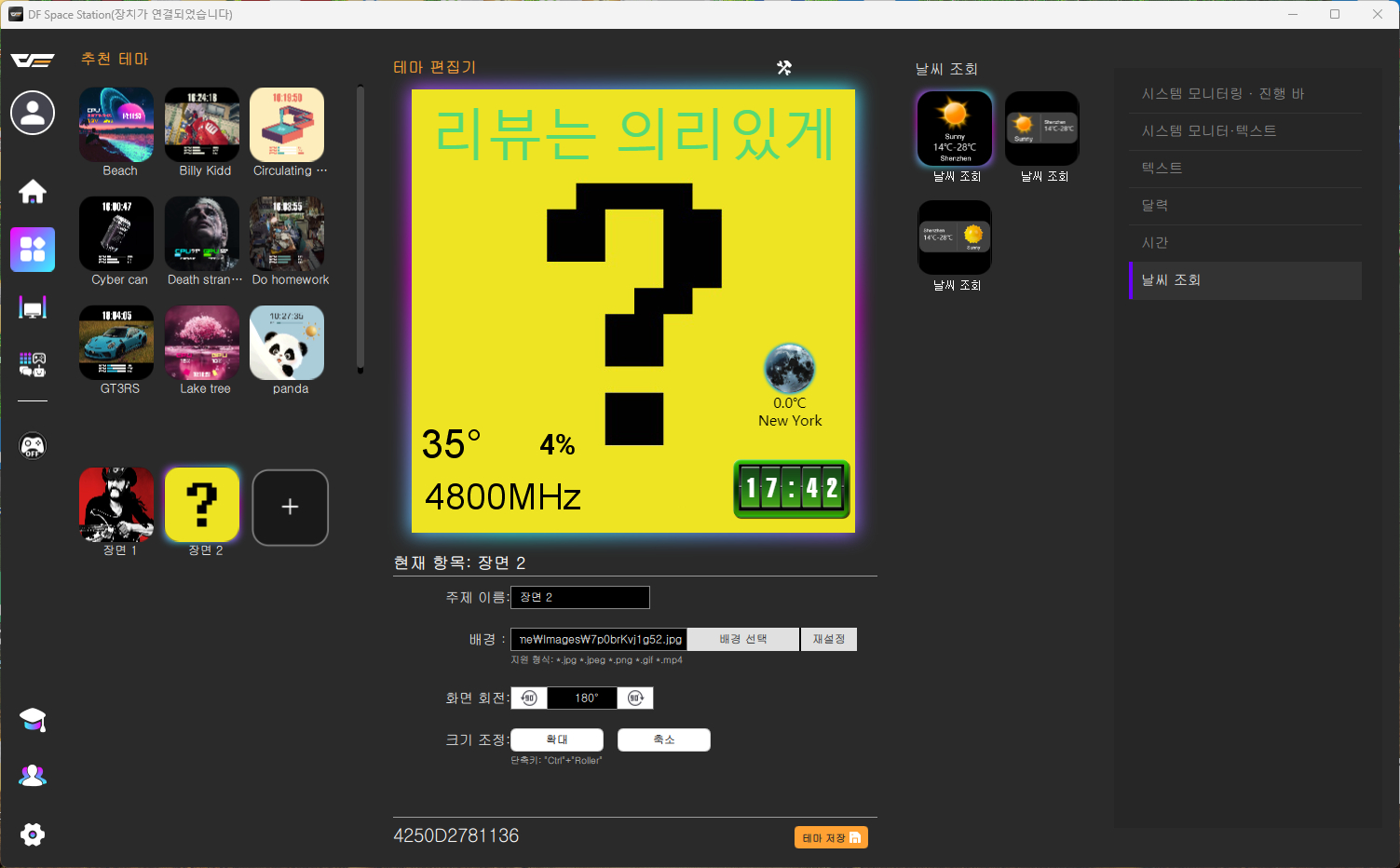Select the 4800MHz frequency text
The height and width of the screenshot is (868, 1400).
coord(503,497)
